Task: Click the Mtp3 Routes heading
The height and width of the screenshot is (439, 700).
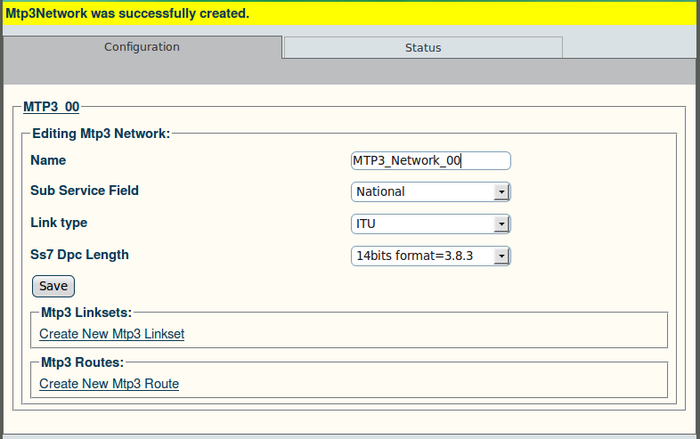Action: (82, 362)
